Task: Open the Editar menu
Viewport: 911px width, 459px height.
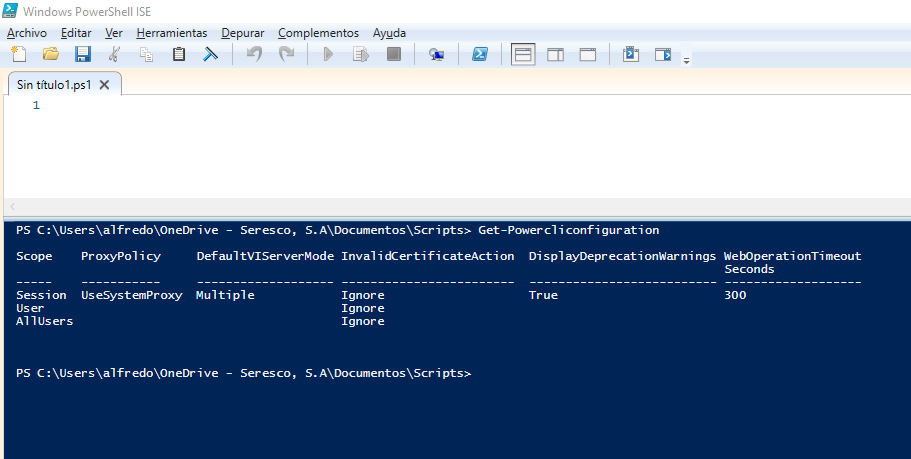Action: tap(76, 33)
